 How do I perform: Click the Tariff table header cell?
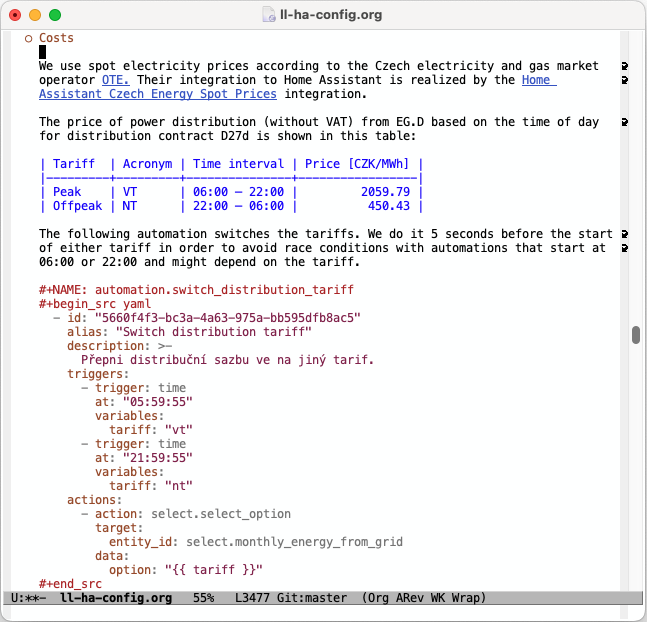(74, 164)
